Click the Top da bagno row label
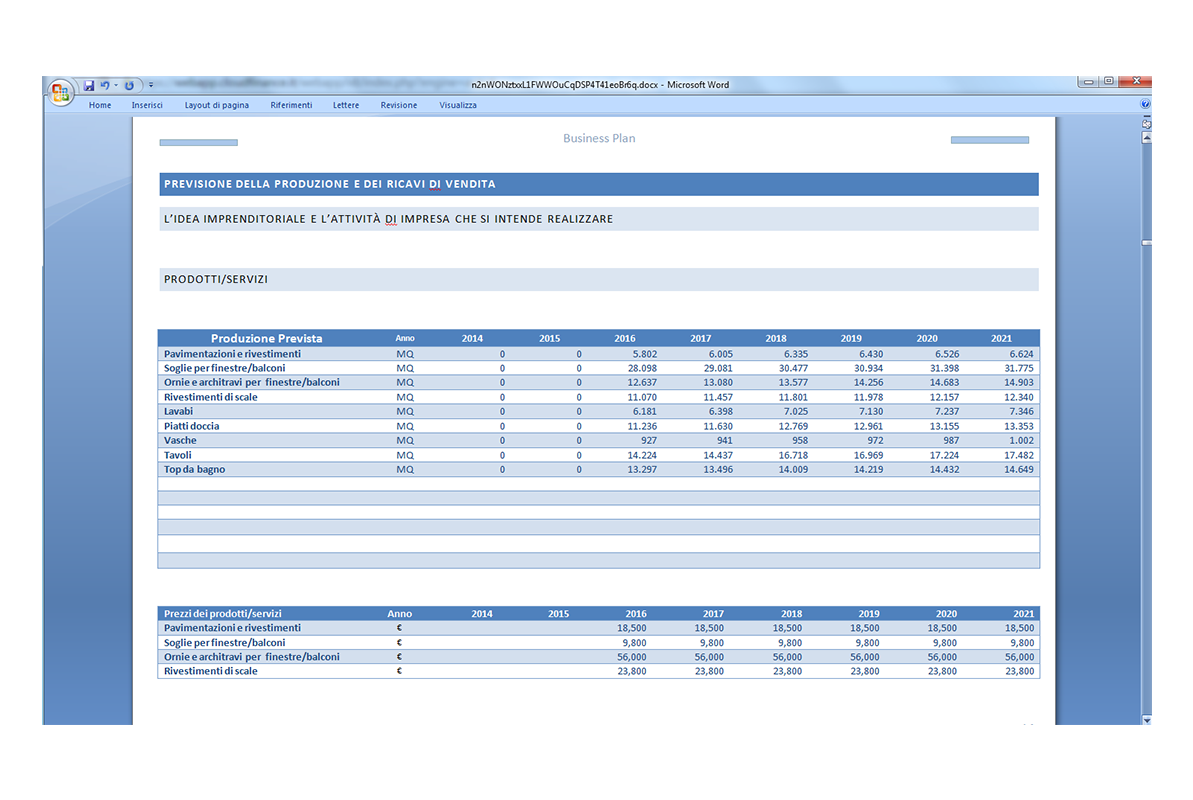1193x800 pixels. click(x=195, y=470)
